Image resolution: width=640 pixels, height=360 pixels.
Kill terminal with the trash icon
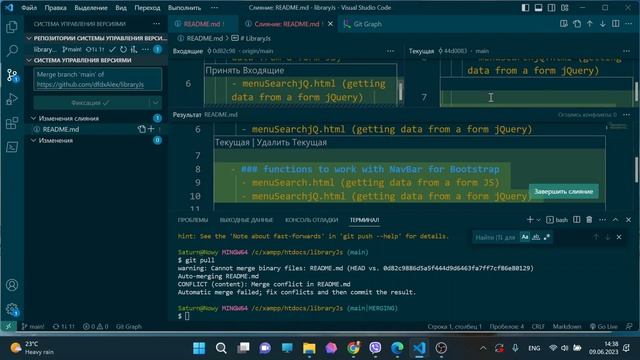589,220
